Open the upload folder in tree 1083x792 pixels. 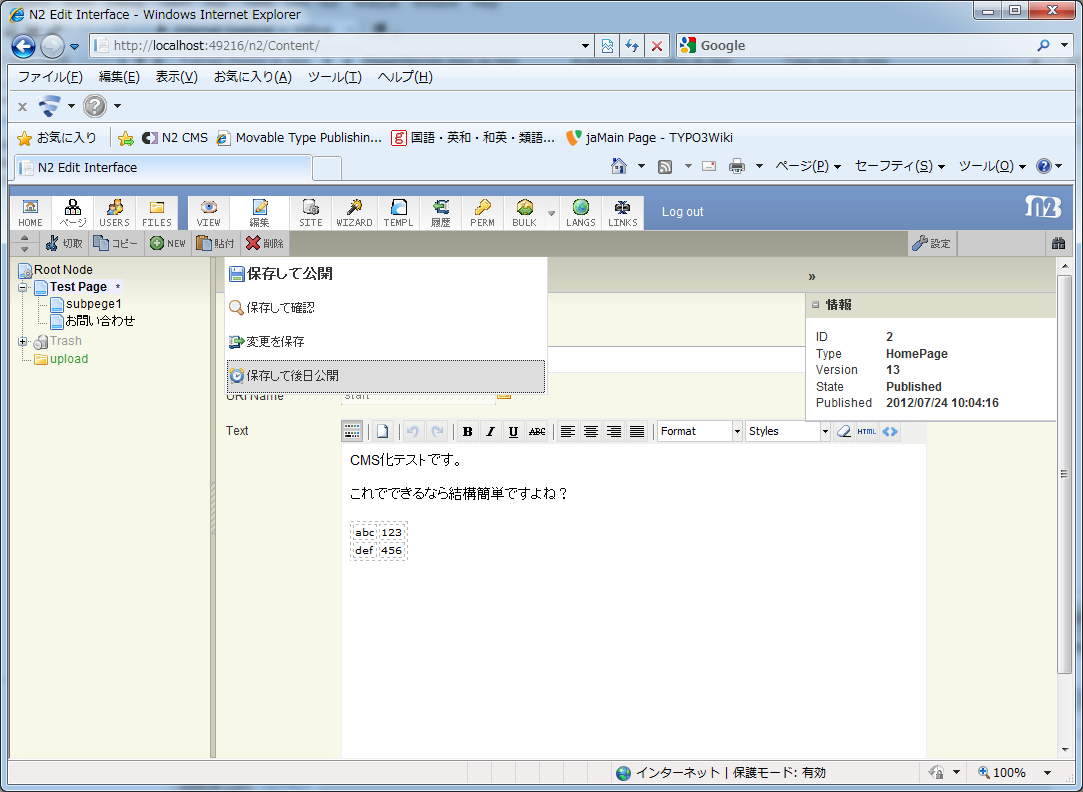69,359
